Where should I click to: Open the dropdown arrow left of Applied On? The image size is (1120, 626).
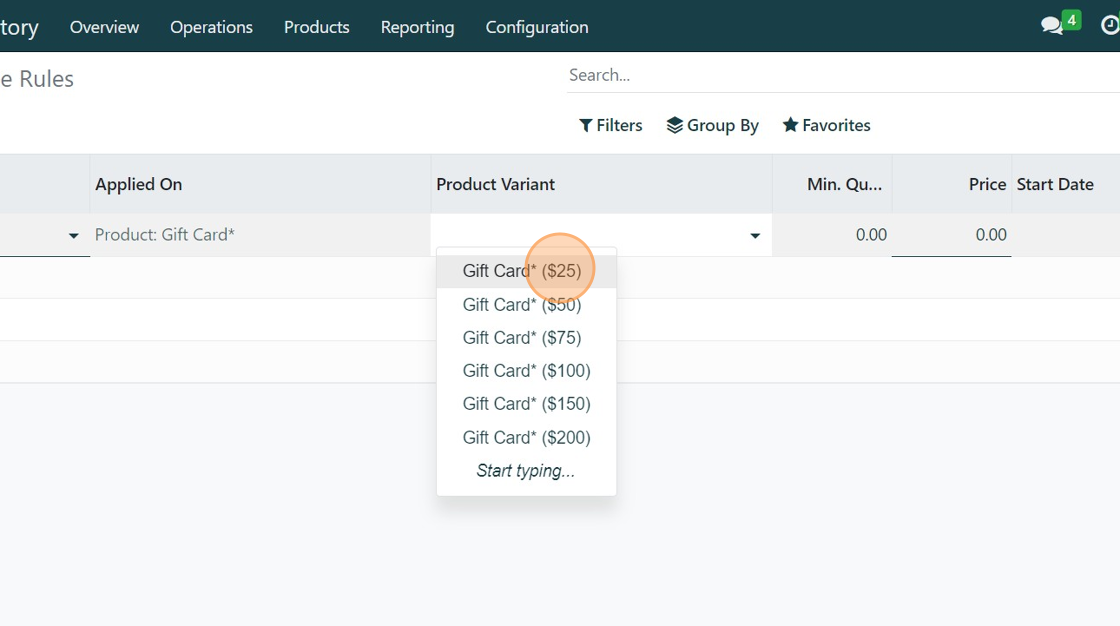click(x=73, y=236)
